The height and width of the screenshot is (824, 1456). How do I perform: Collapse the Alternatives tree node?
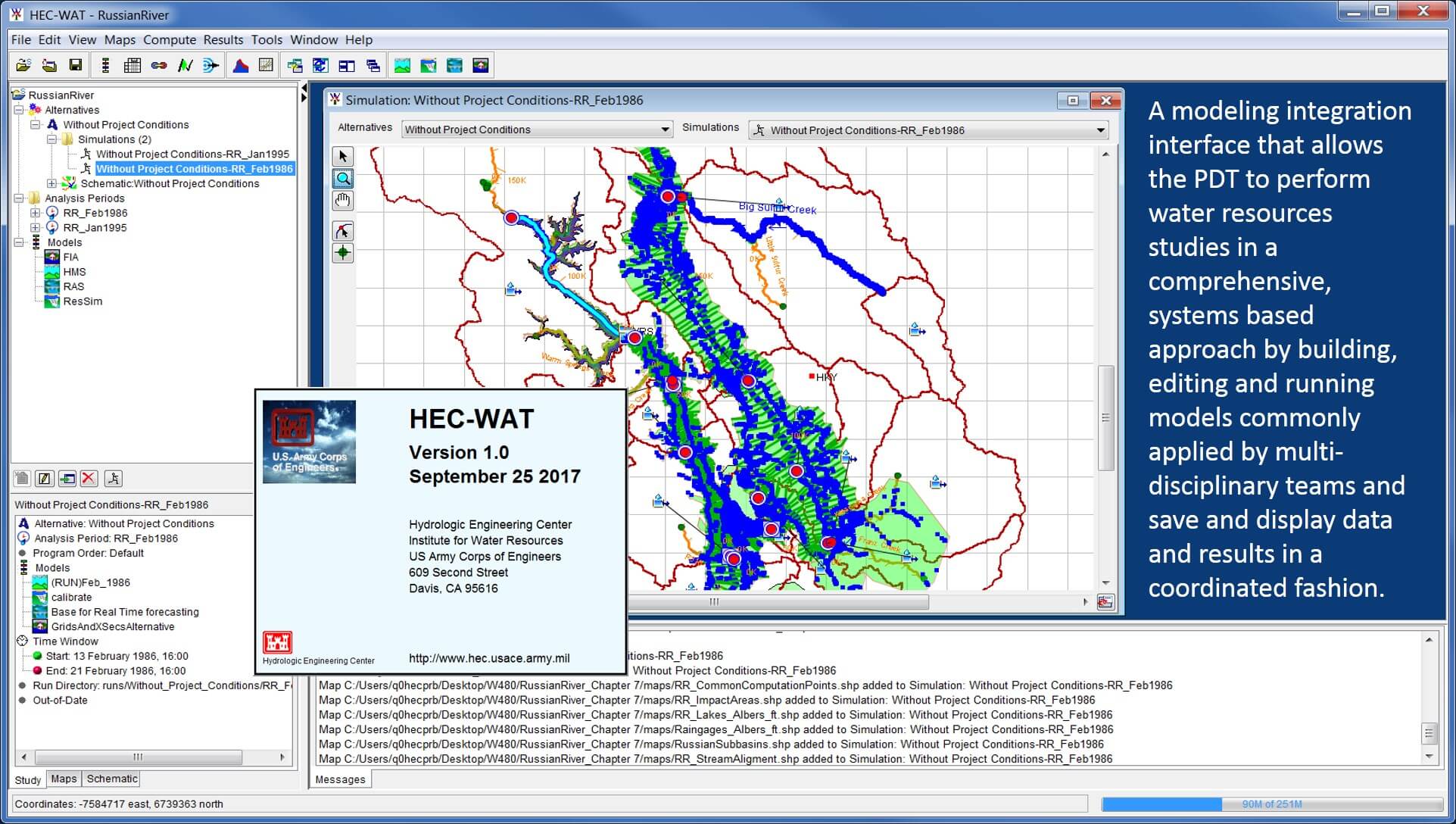pyautogui.click(x=19, y=110)
